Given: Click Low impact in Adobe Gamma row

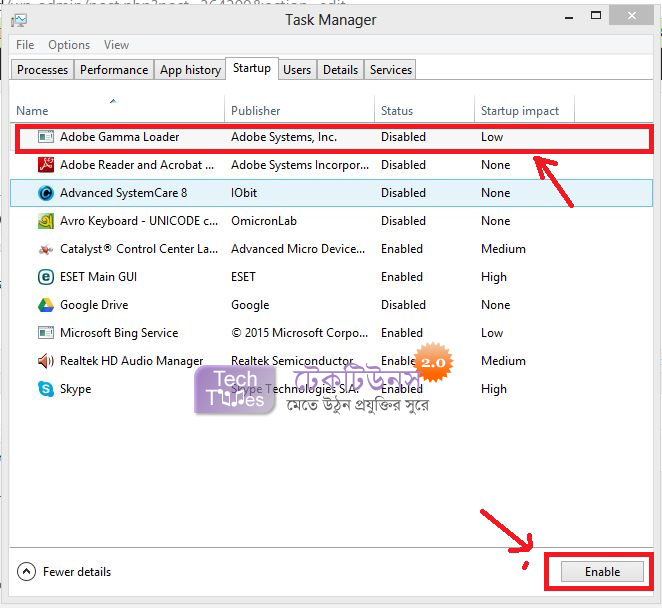Looking at the screenshot, I should pyautogui.click(x=492, y=137).
